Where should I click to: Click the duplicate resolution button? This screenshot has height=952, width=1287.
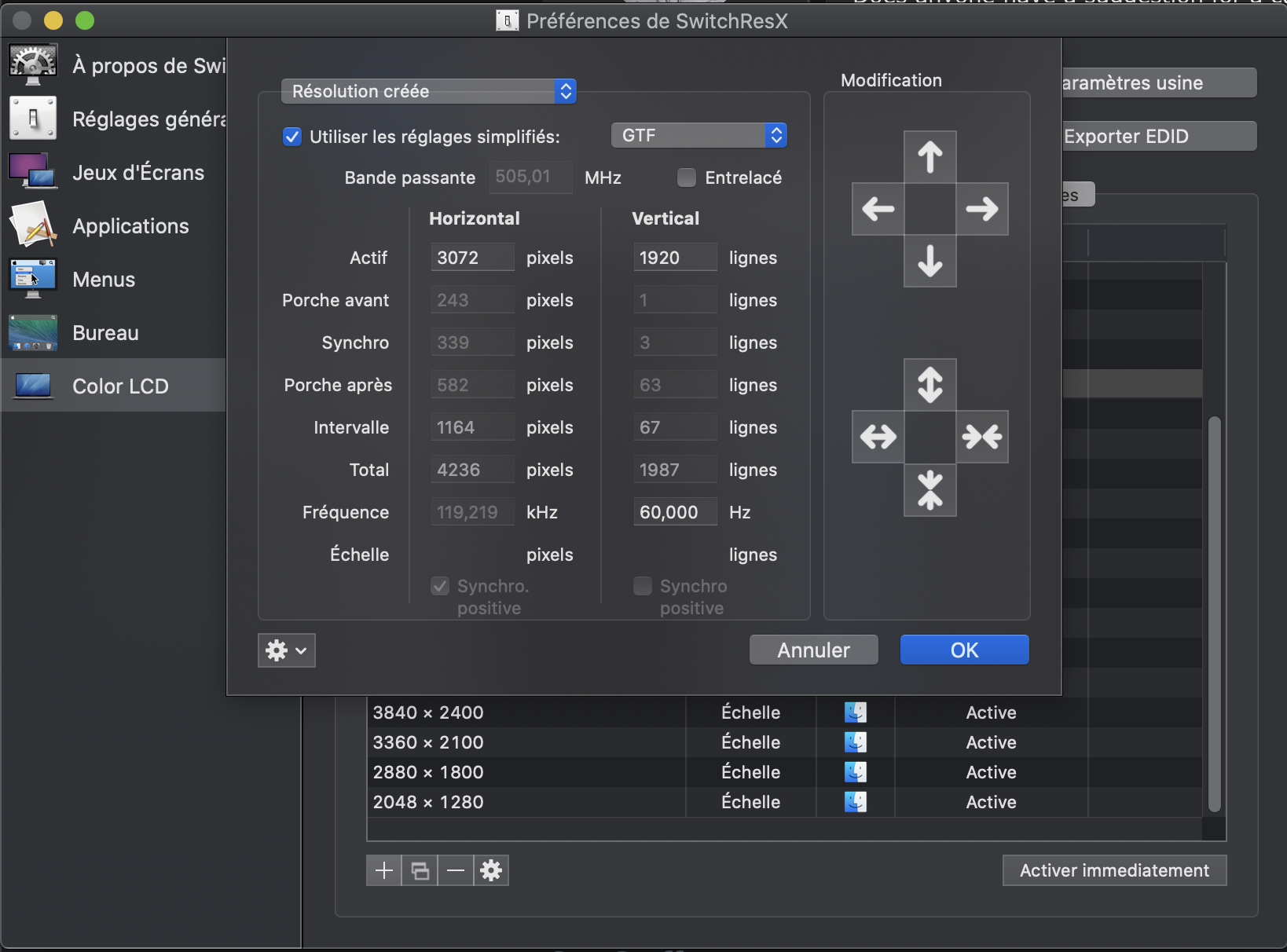(x=420, y=870)
